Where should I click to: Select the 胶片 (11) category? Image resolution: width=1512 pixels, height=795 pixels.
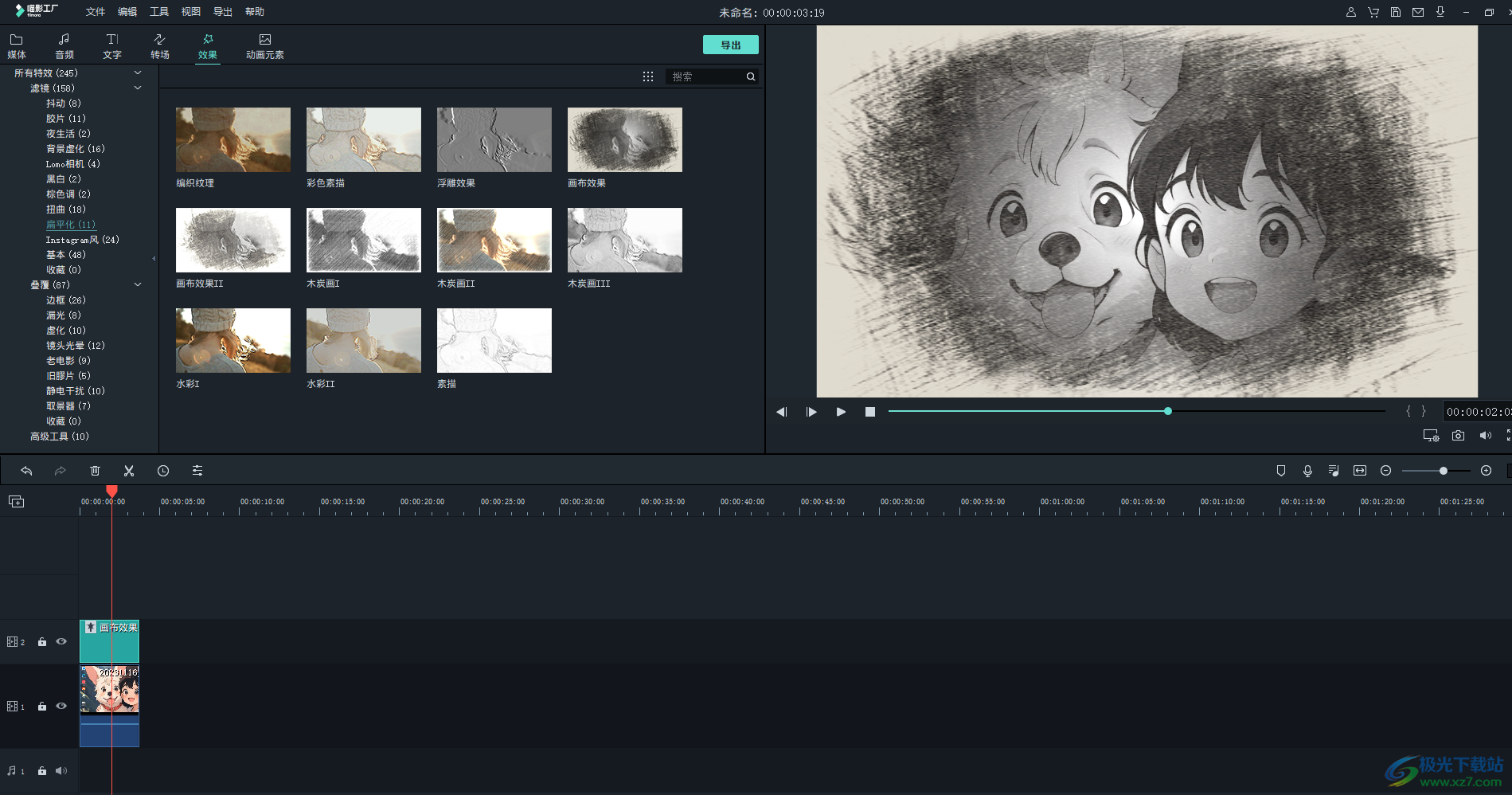pos(66,119)
